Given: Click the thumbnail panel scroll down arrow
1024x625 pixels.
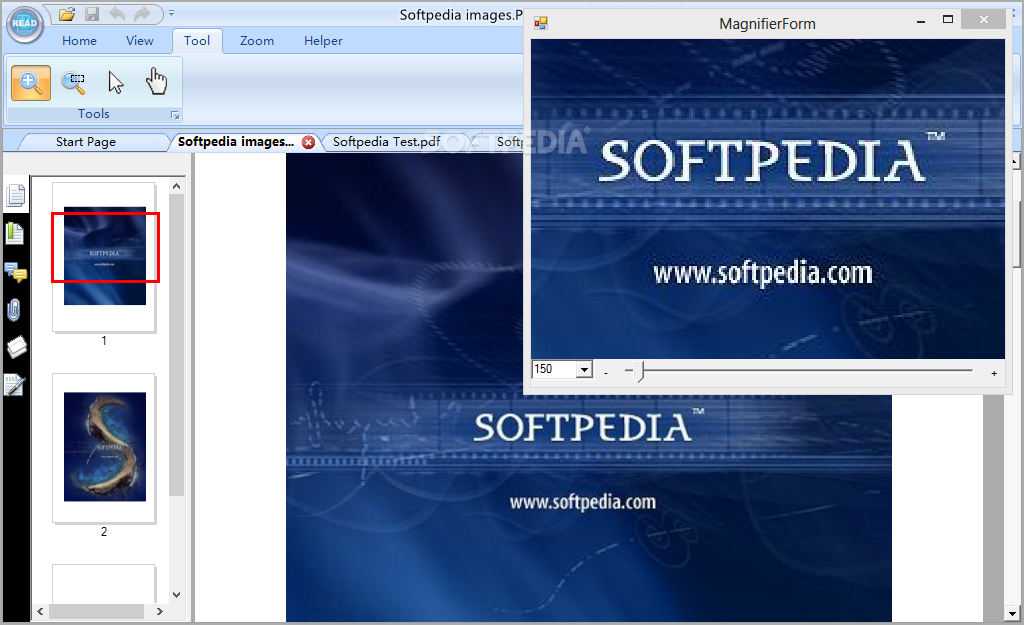Looking at the screenshot, I should click(x=176, y=594).
